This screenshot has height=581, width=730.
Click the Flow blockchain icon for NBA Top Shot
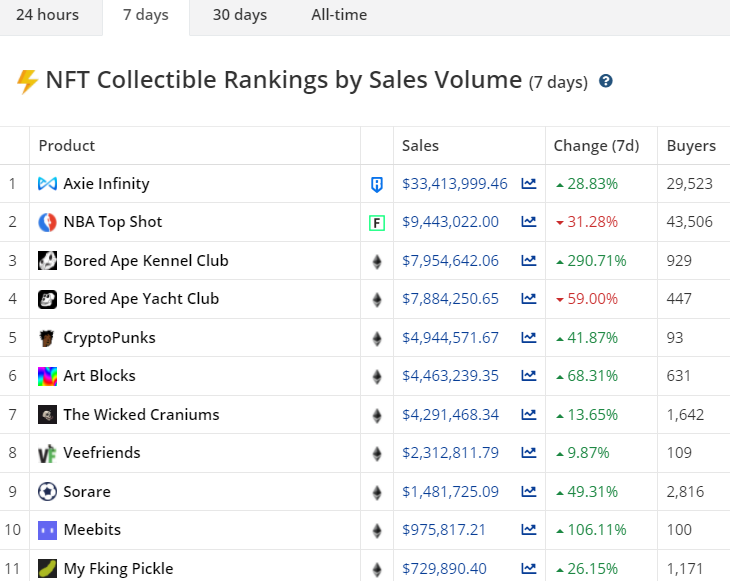click(x=377, y=223)
